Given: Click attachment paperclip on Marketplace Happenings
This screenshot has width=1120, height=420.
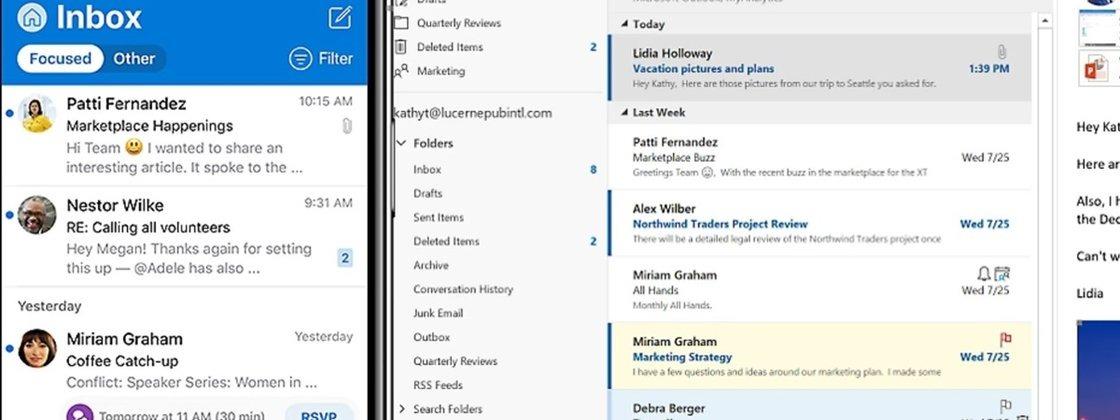Looking at the screenshot, I should [x=347, y=126].
